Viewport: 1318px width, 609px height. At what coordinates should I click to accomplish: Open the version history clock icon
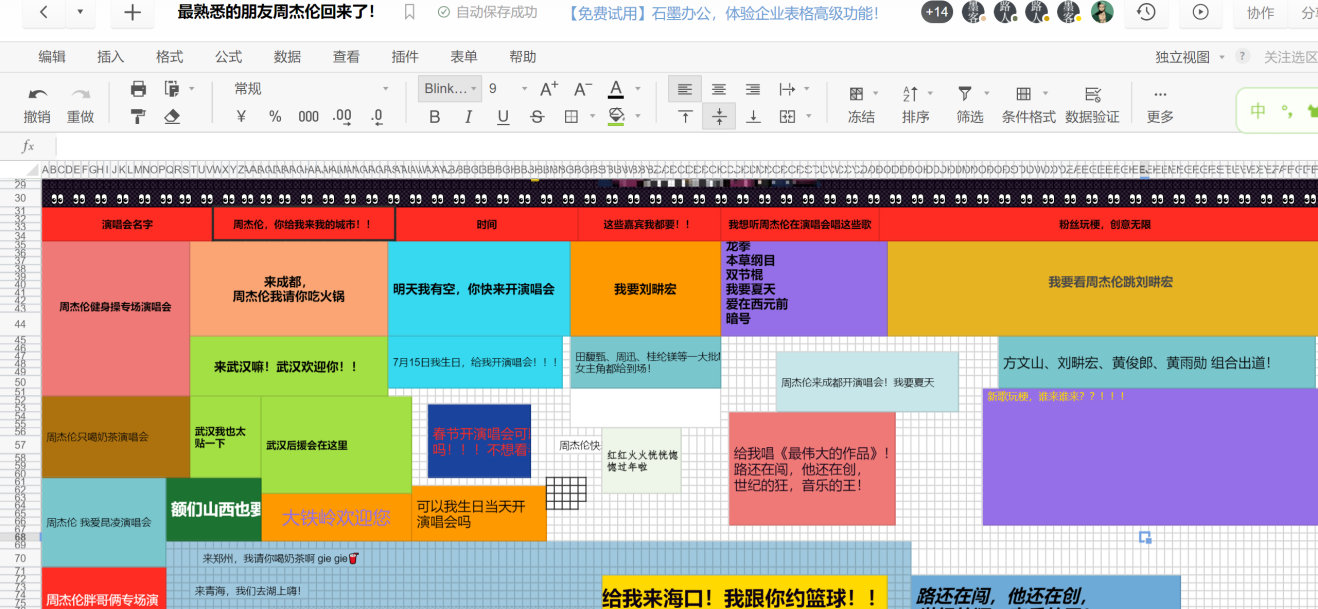point(1146,12)
